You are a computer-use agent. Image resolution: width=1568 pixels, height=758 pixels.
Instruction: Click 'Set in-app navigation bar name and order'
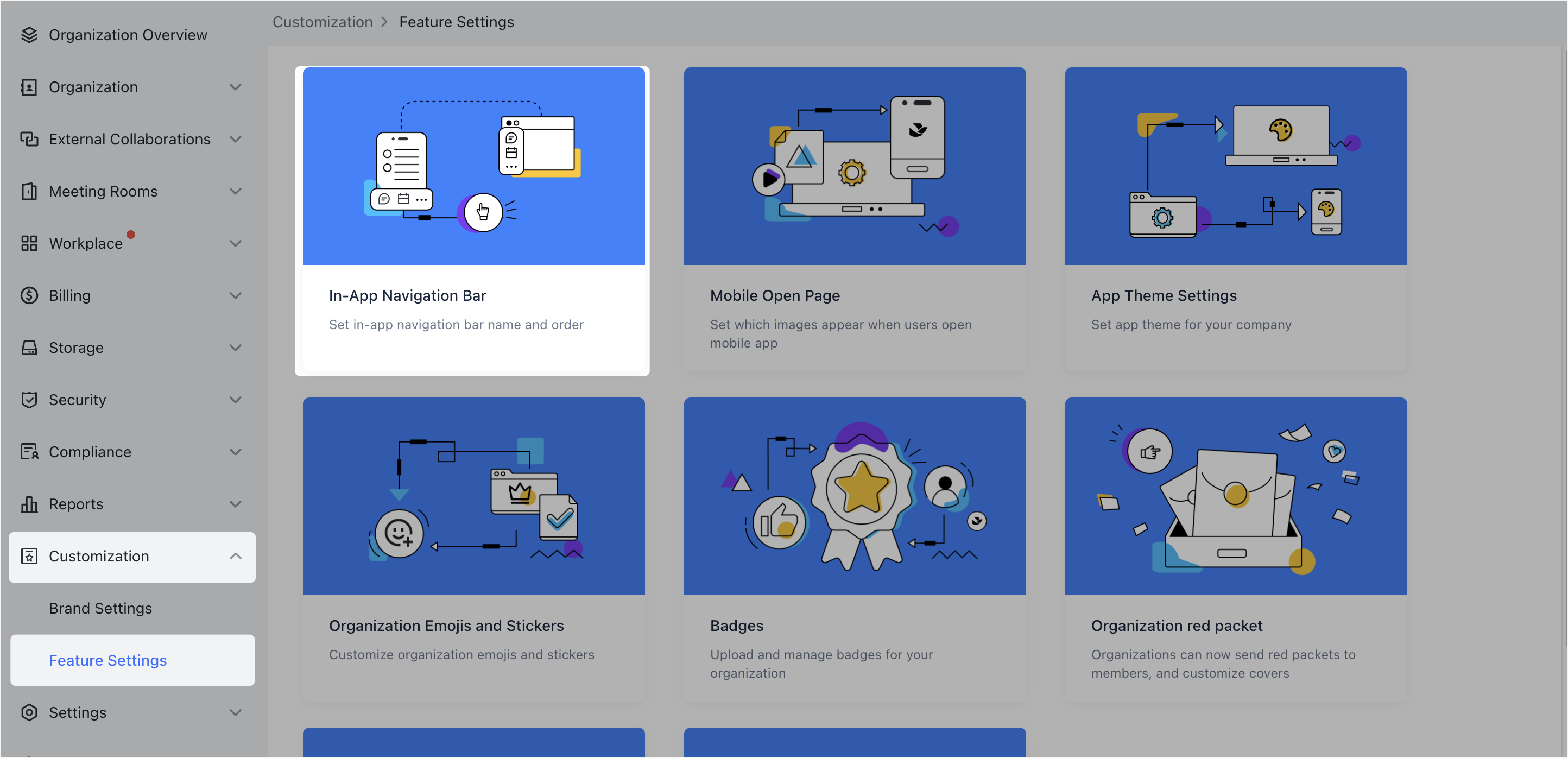coord(456,325)
